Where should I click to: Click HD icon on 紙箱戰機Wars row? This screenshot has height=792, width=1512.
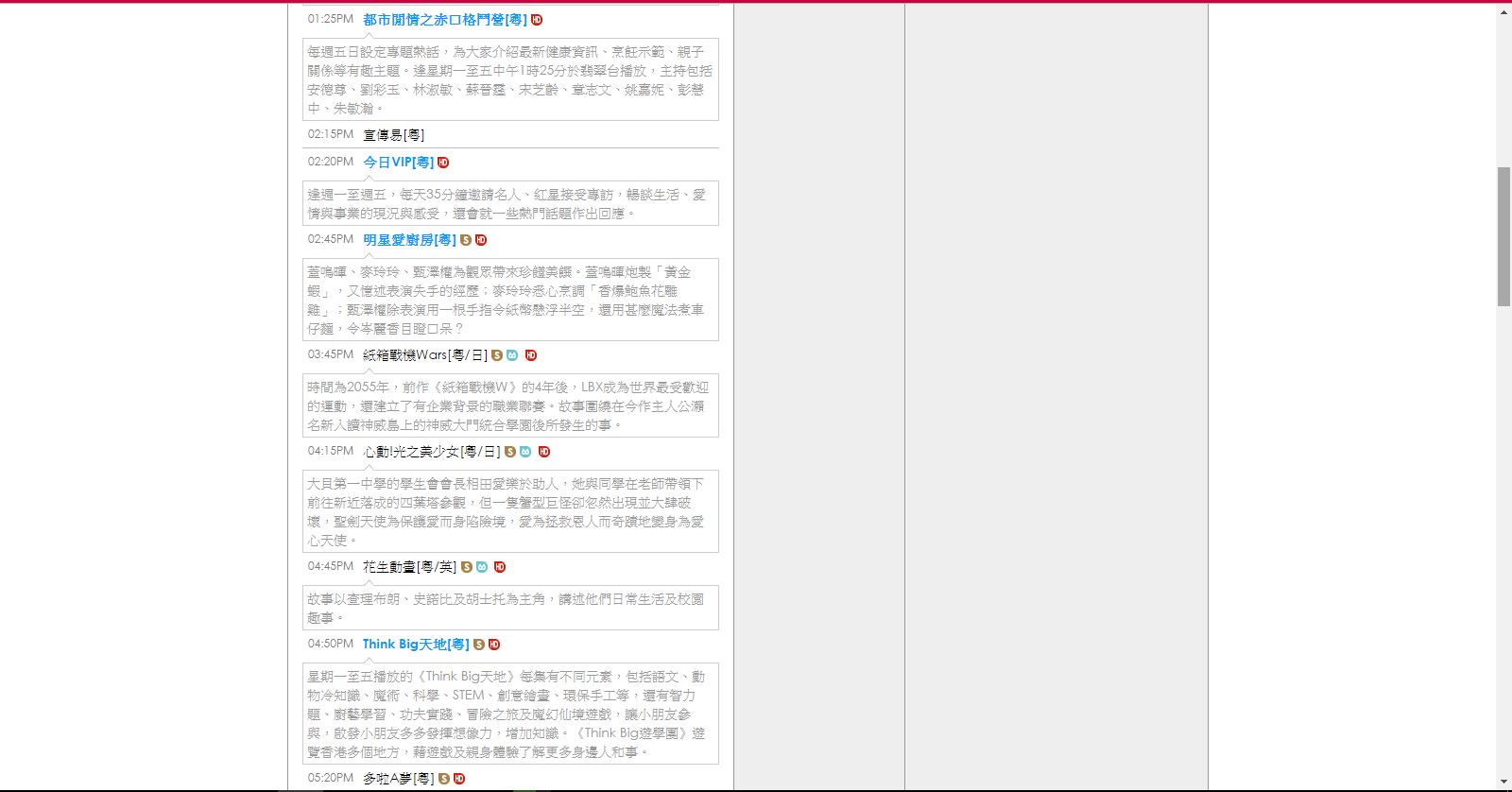531,355
